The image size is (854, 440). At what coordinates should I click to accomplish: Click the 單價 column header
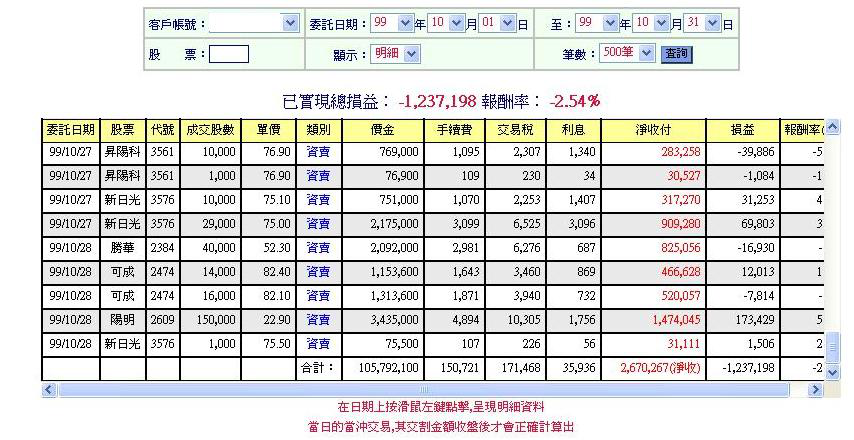coord(269,130)
